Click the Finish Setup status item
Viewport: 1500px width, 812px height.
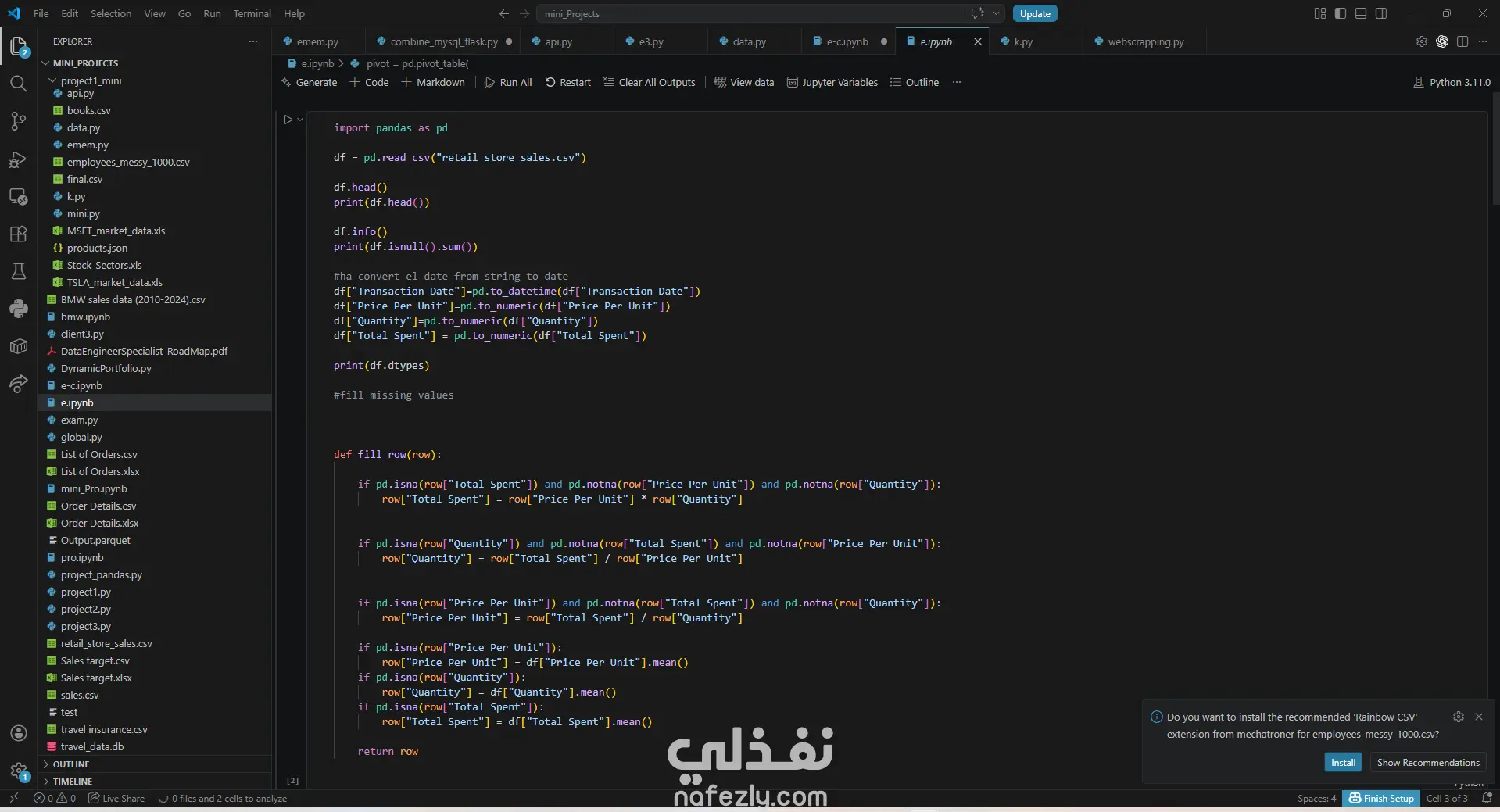(1381, 798)
